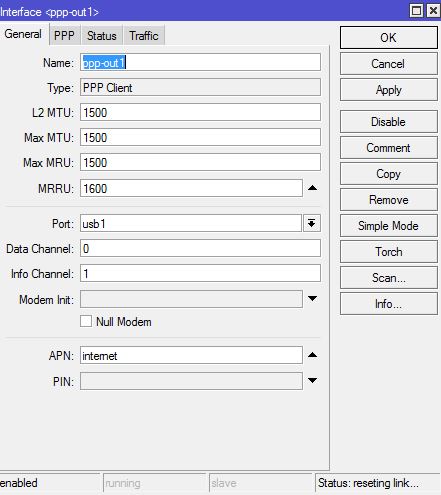
Task: Go to the Traffic tab
Action: click(x=144, y=35)
